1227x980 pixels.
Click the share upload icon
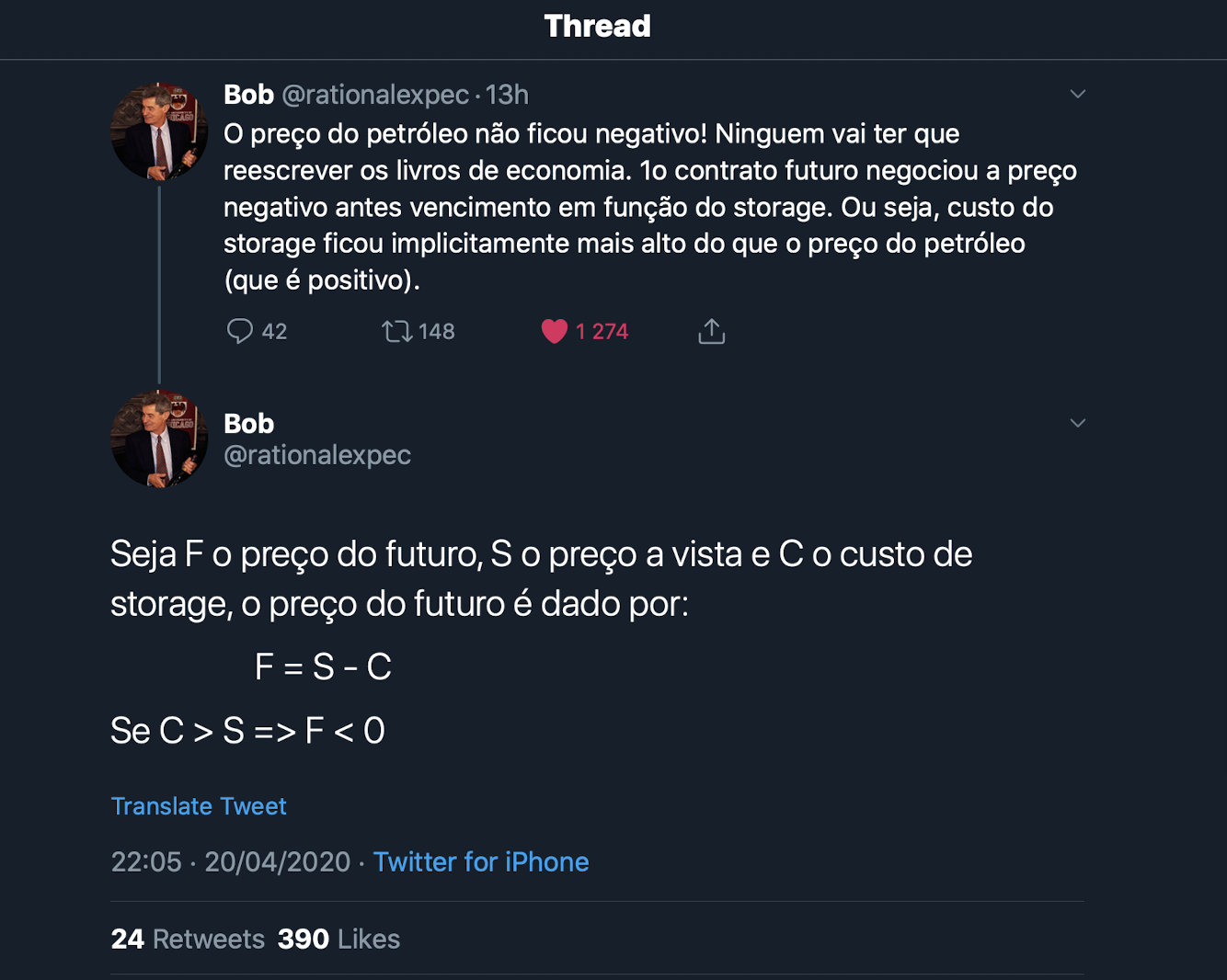[711, 331]
